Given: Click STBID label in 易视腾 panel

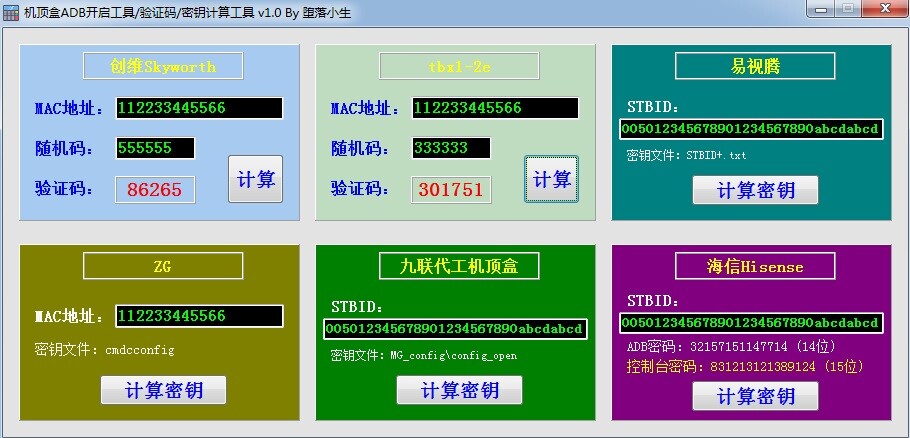Looking at the screenshot, I should [x=653, y=107].
